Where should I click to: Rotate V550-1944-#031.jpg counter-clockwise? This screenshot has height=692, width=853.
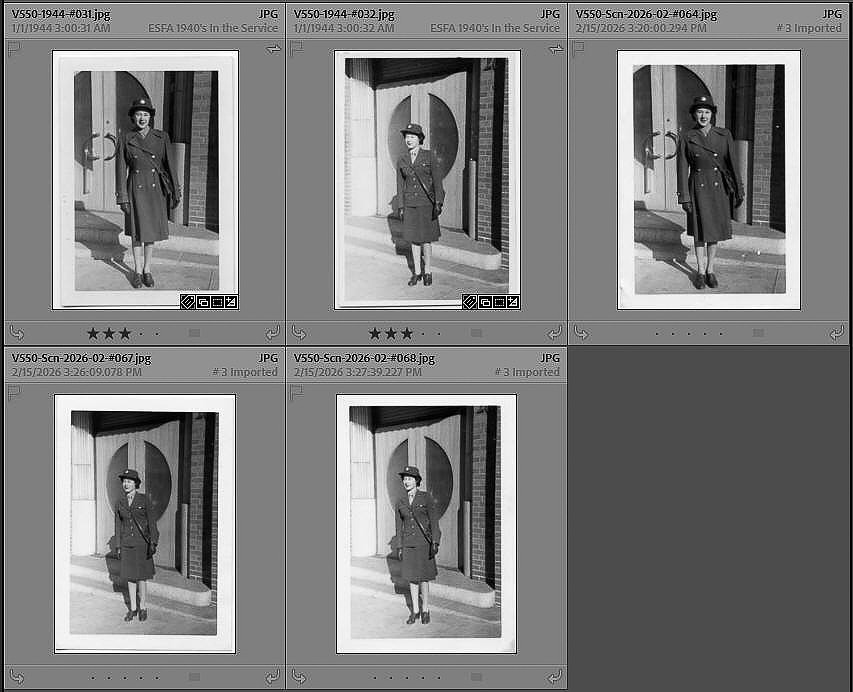coord(17,333)
